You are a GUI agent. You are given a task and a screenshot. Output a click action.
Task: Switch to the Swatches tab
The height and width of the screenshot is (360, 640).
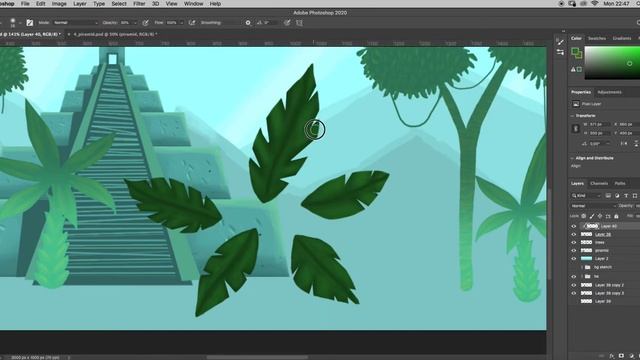pos(597,38)
